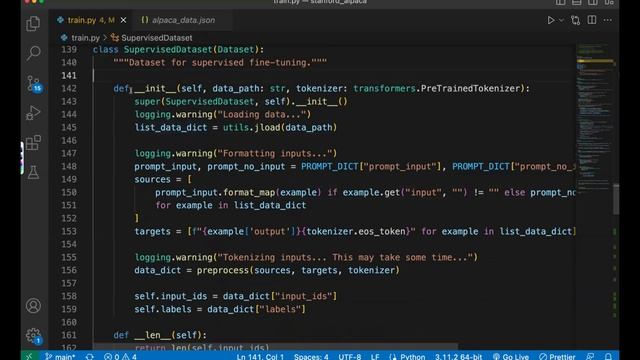Open Customize Layout icon in title bar
640x360 pixels.
pyautogui.click(x=609, y=2)
